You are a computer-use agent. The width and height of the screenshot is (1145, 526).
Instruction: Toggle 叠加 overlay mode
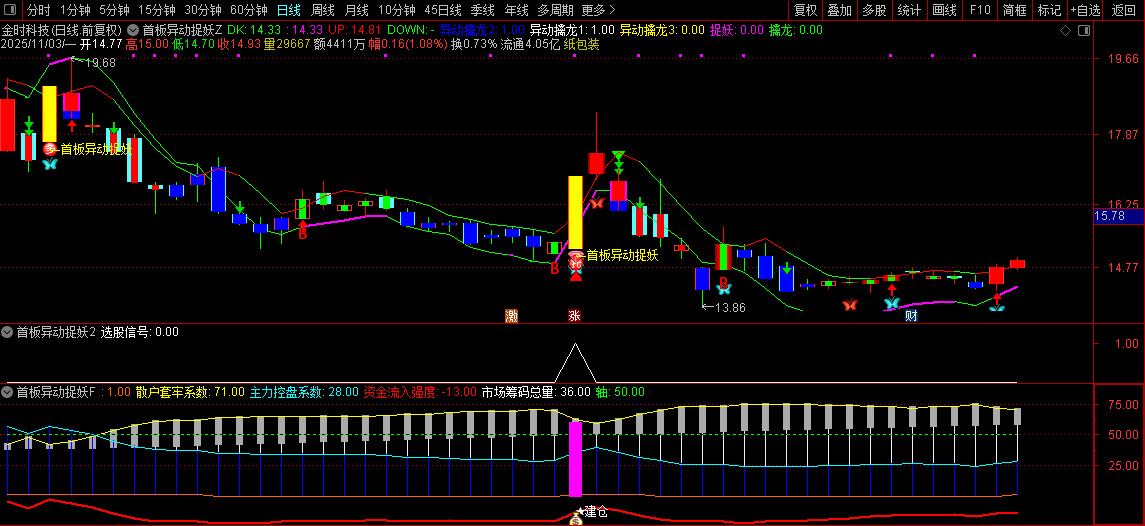click(840, 10)
